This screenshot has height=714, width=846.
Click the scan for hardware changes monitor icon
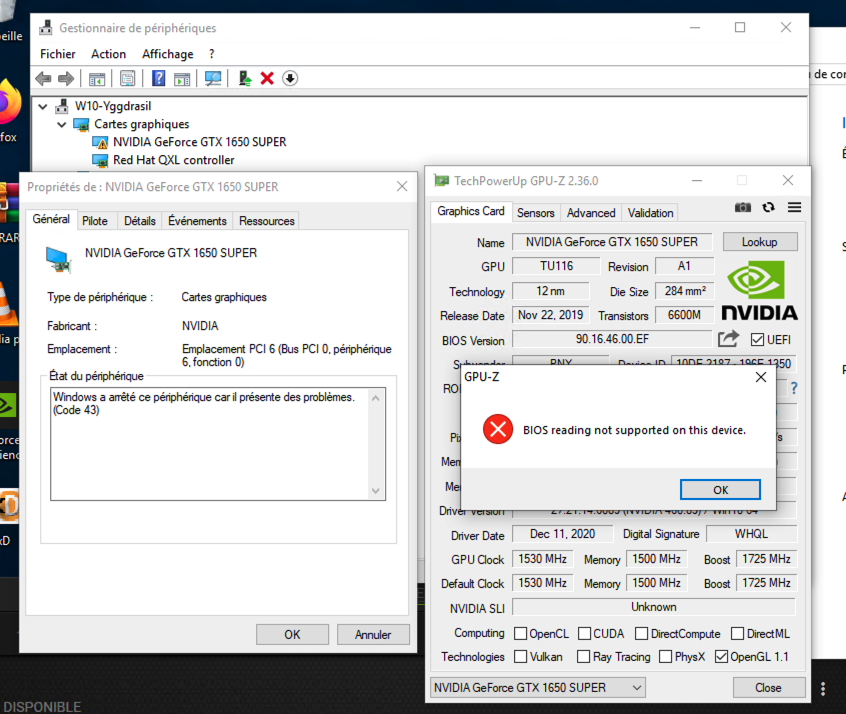(x=213, y=79)
